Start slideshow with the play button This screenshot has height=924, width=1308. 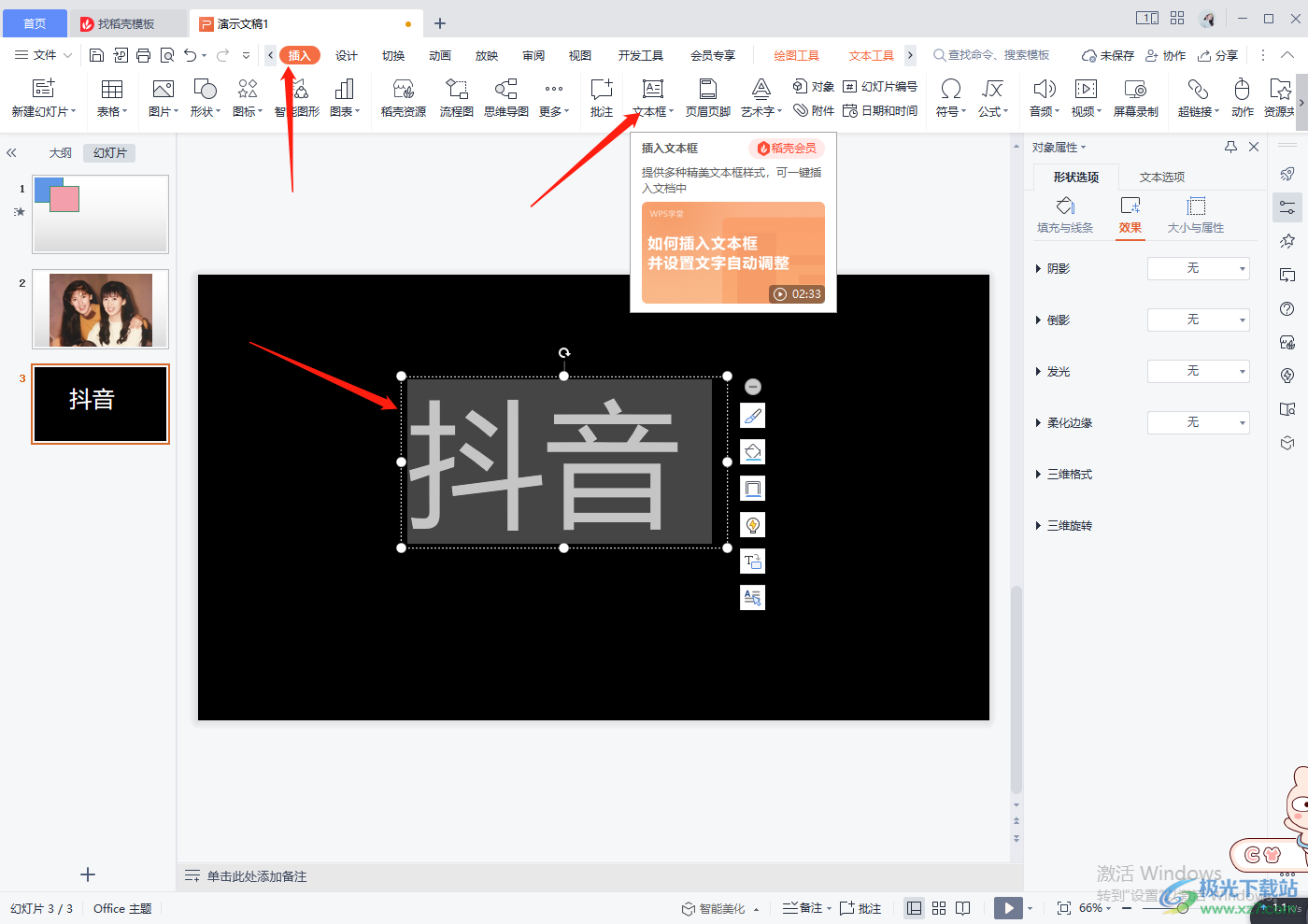(x=1008, y=908)
